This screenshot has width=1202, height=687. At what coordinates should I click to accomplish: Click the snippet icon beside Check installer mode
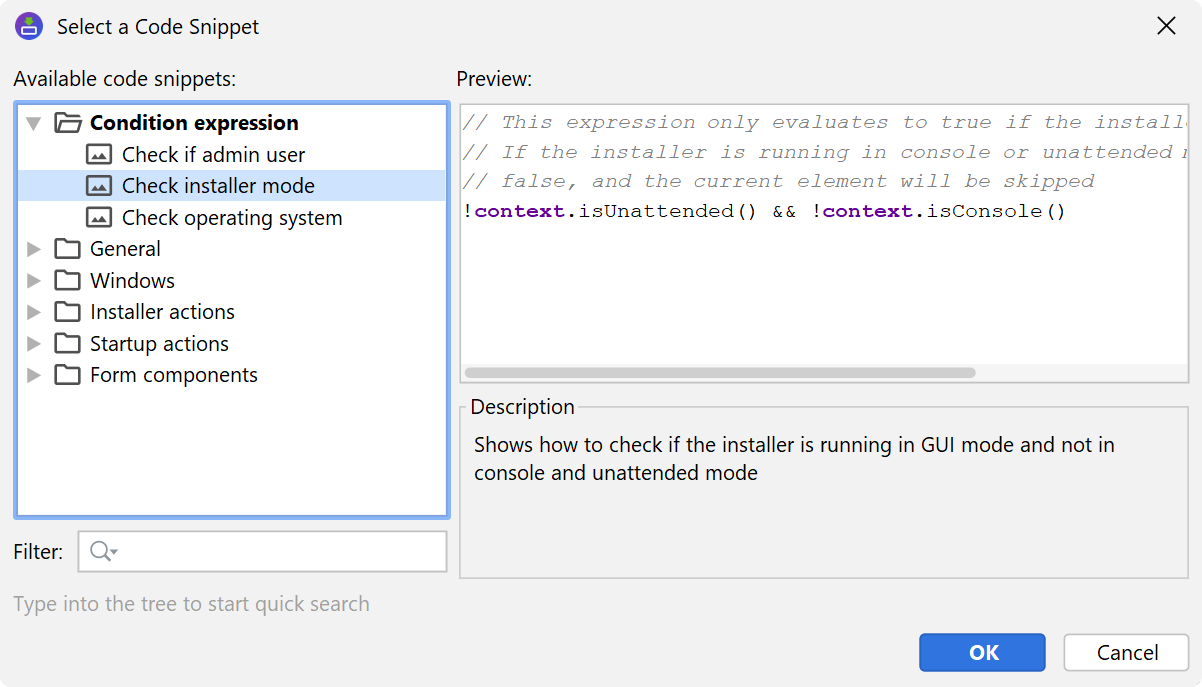click(x=99, y=186)
